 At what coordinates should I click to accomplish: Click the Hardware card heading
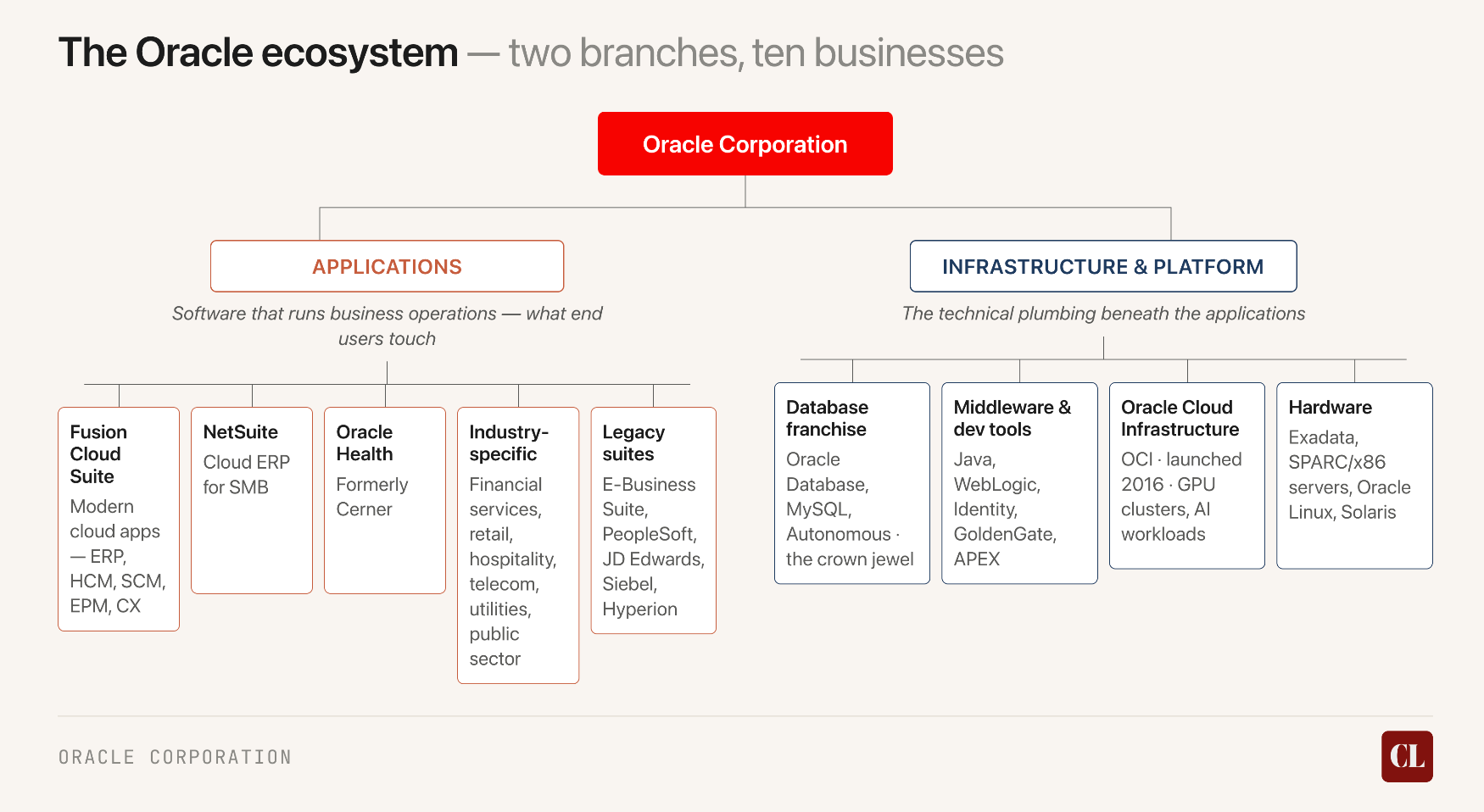[1330, 408]
